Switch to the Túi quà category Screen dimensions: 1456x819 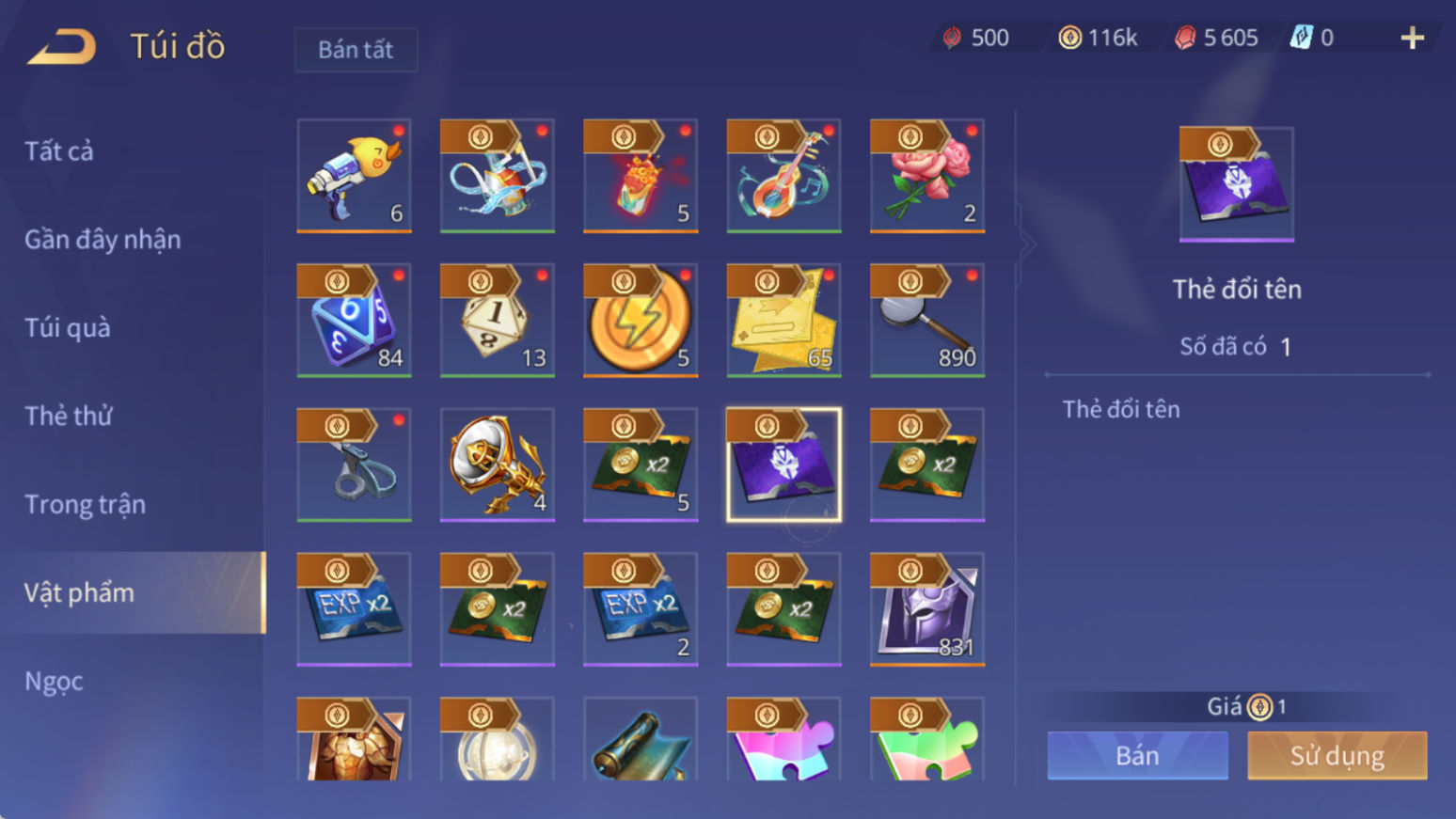click(68, 328)
